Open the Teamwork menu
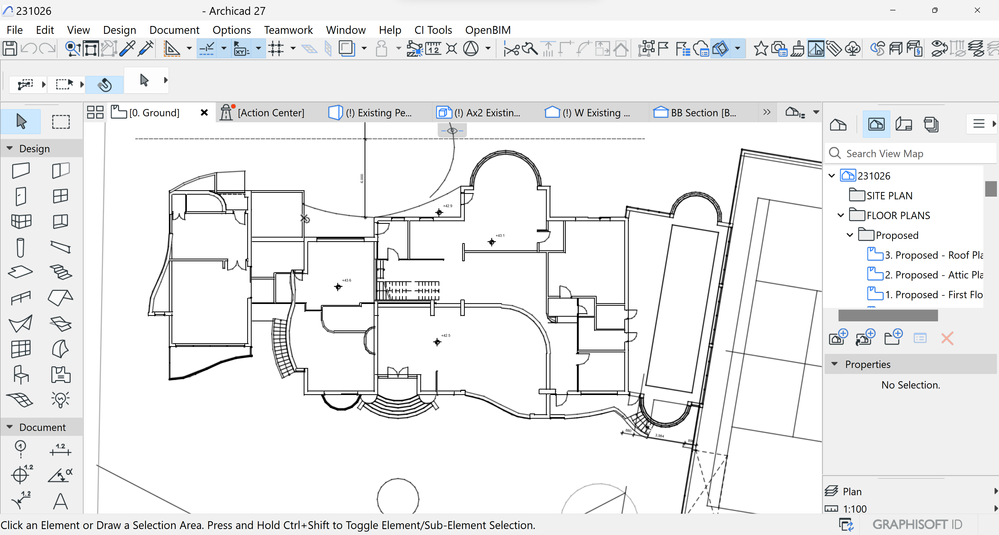Image resolution: width=999 pixels, height=535 pixels. point(288,30)
